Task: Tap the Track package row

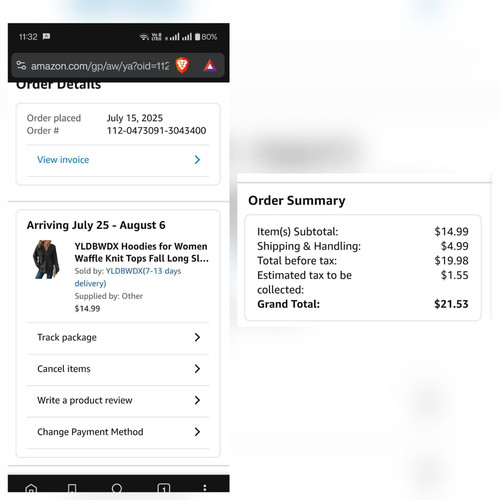Action: tap(118, 337)
